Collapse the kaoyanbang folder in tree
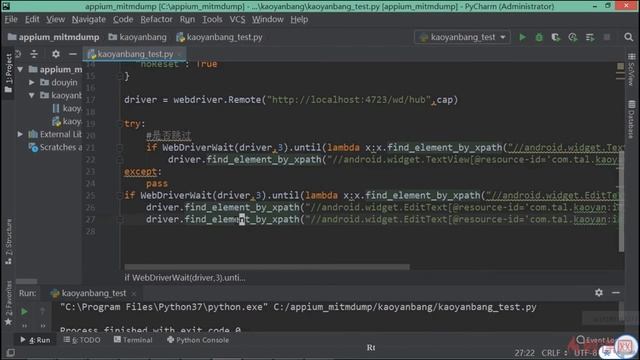 (x=32, y=96)
